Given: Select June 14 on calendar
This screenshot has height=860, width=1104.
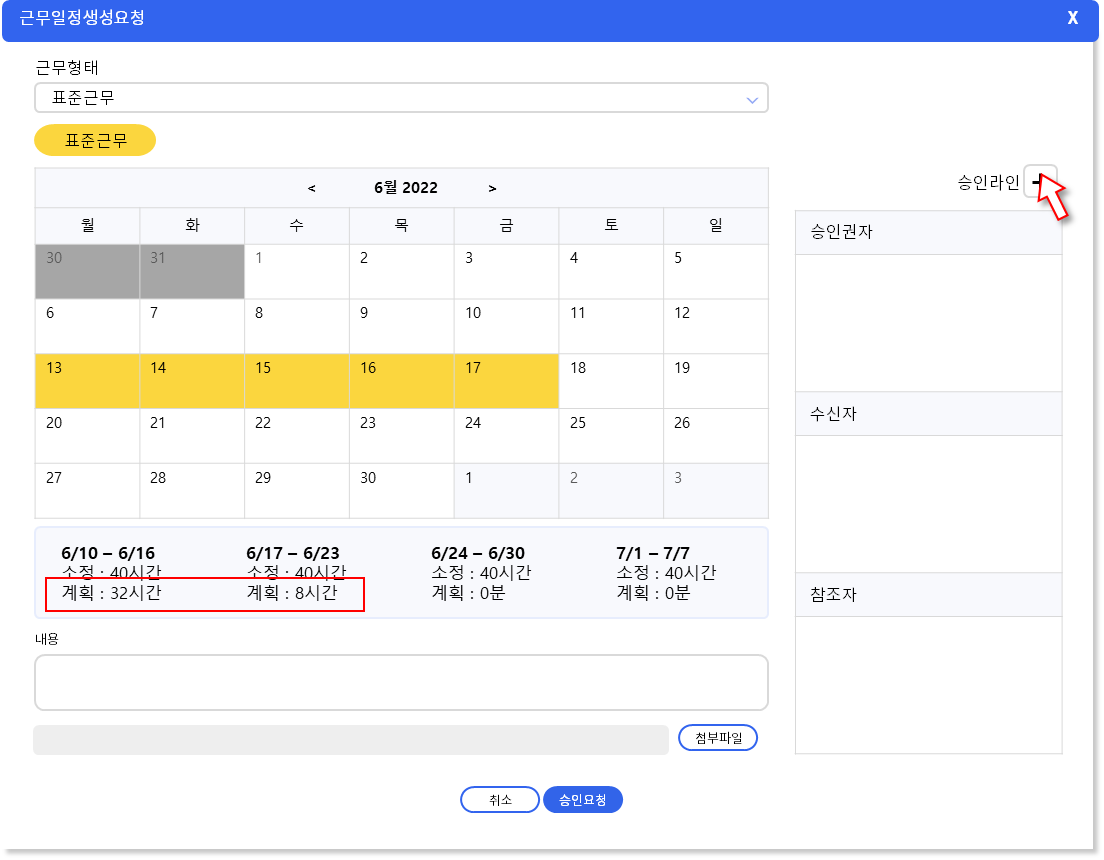Looking at the screenshot, I should pyautogui.click(x=192, y=381).
